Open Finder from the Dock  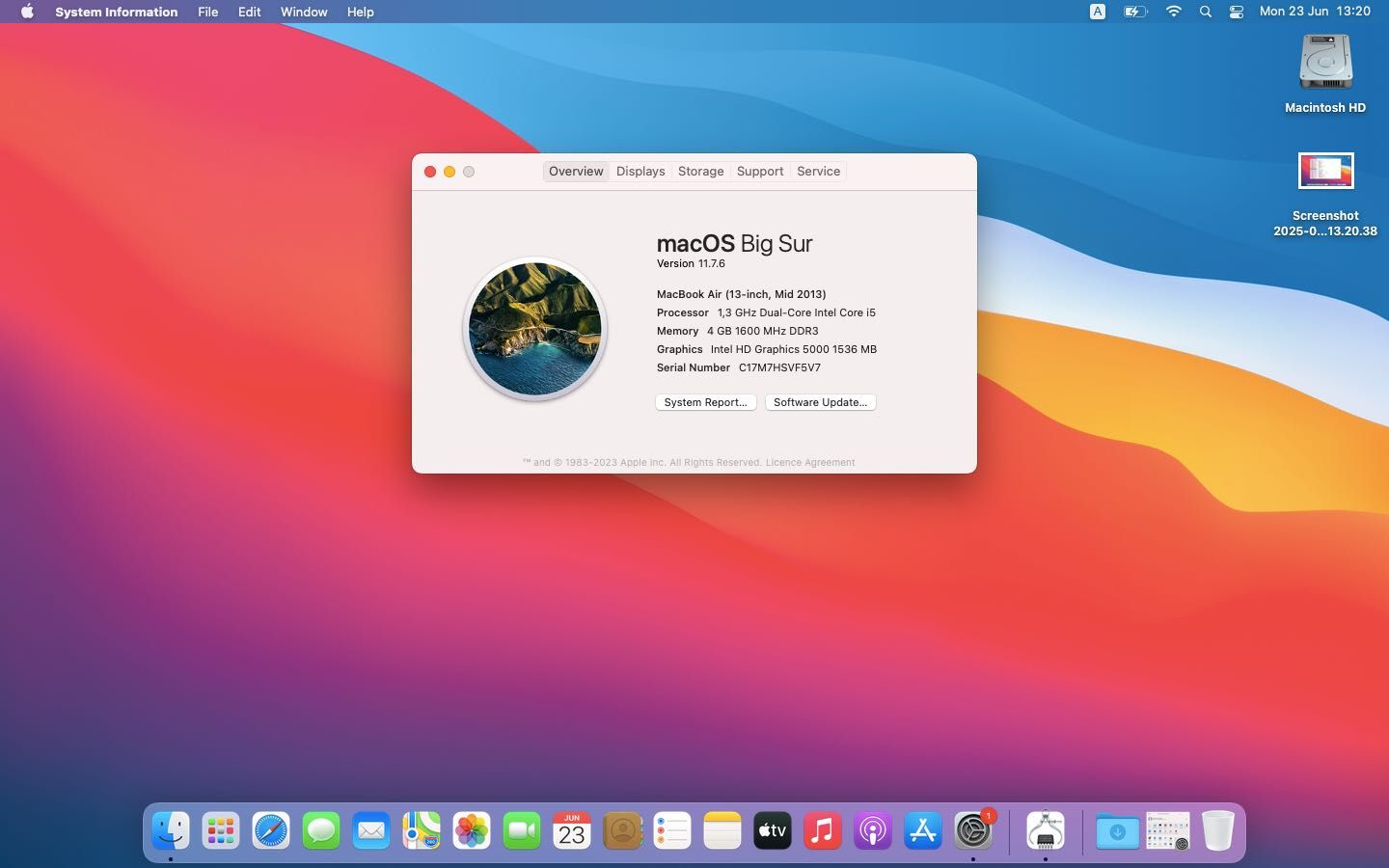[171, 830]
